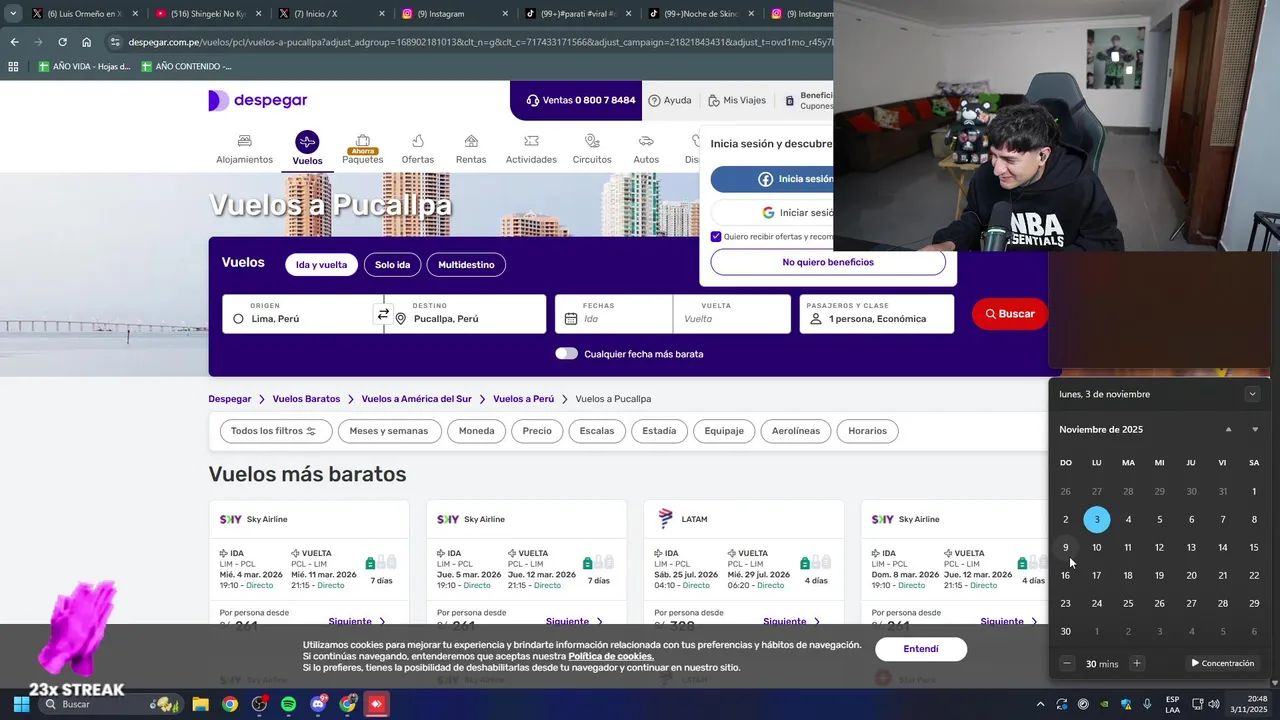Open the Moneda filter

(x=476, y=431)
